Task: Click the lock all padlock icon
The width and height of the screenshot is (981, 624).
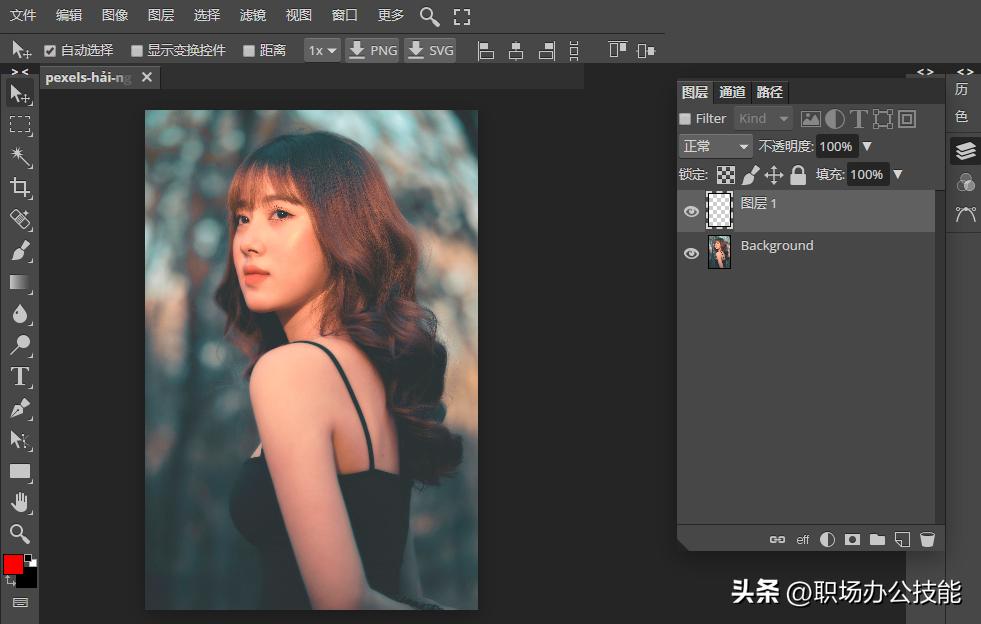Action: point(798,175)
